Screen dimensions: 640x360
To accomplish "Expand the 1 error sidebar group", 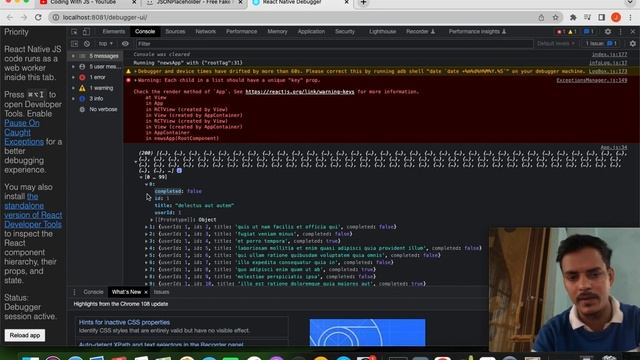I will pyautogui.click(x=73, y=77).
